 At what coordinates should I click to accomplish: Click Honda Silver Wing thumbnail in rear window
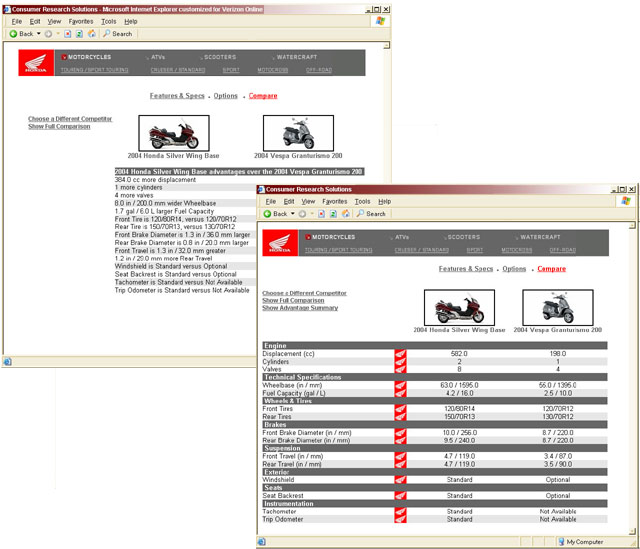[x=174, y=133]
